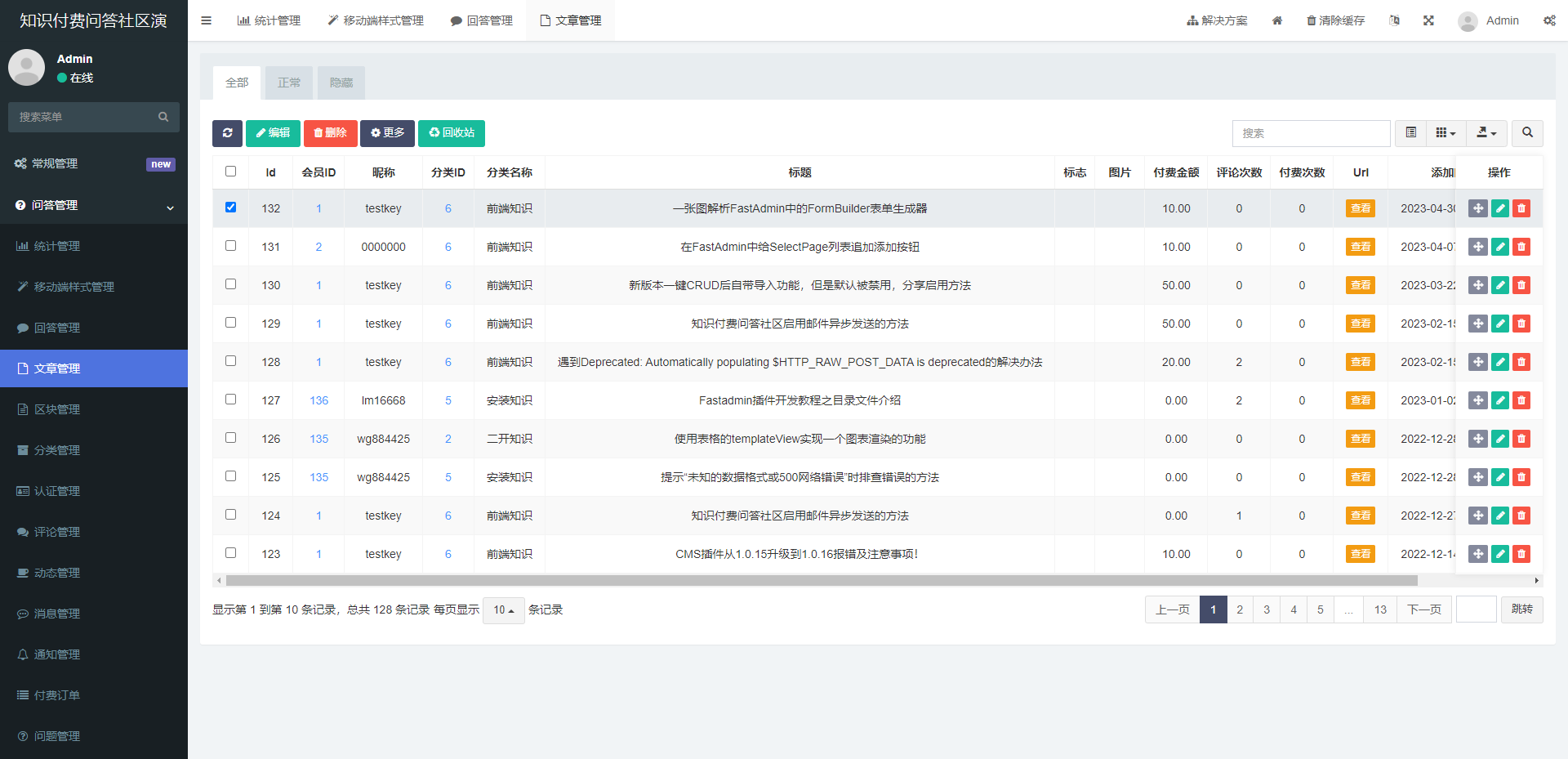
Task: Toggle the sidebar hamburger menu icon
Action: point(206,20)
